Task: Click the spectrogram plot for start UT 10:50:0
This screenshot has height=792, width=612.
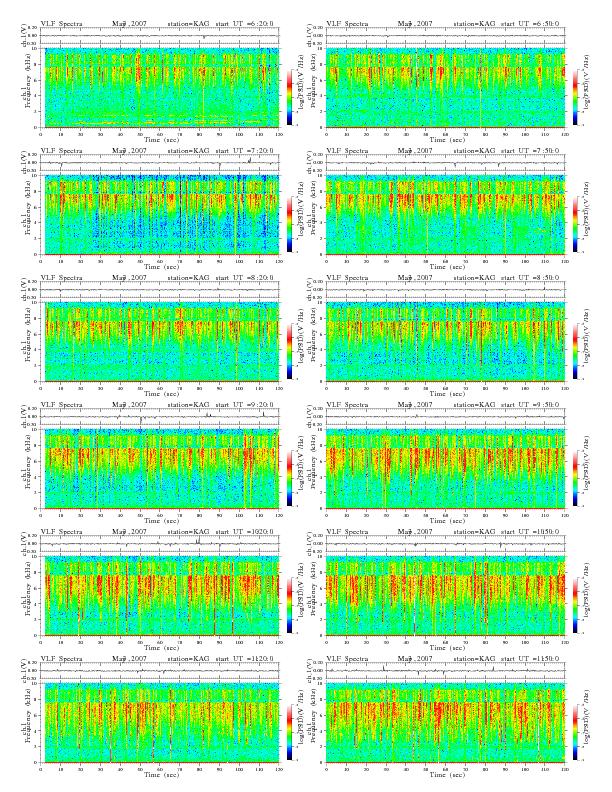Action: tap(445, 596)
